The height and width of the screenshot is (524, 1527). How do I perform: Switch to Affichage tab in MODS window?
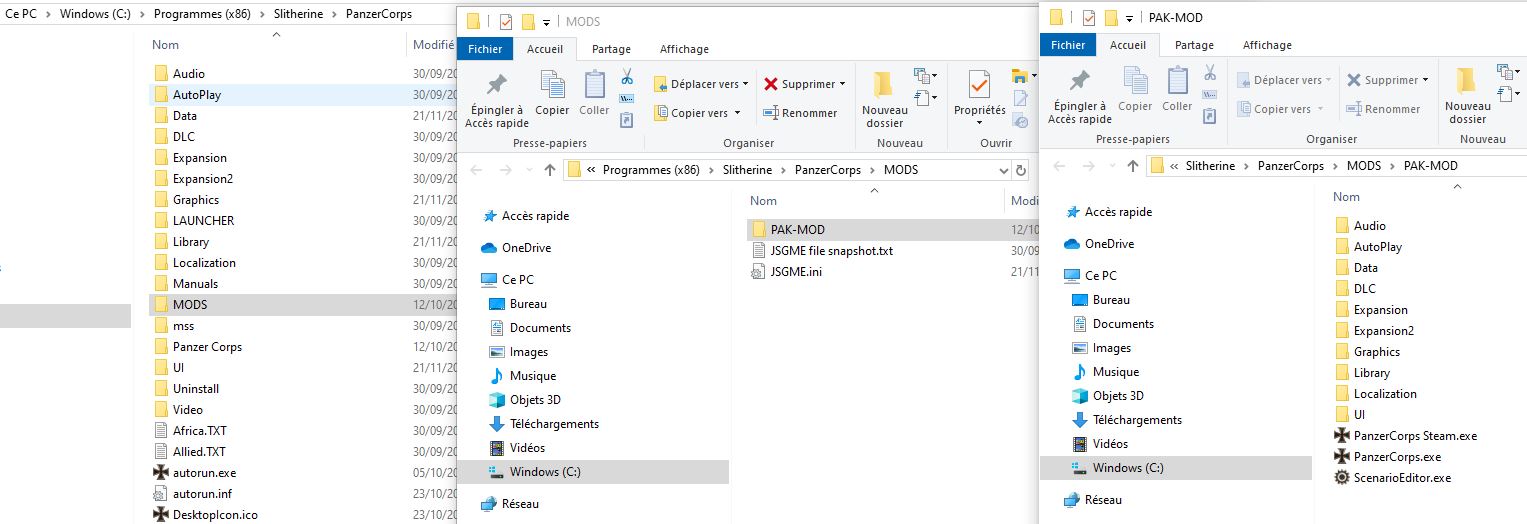(684, 49)
